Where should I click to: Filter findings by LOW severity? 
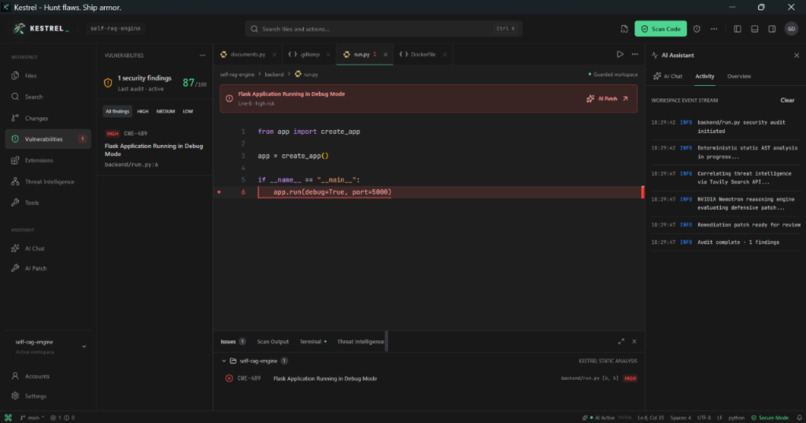pyautogui.click(x=188, y=111)
